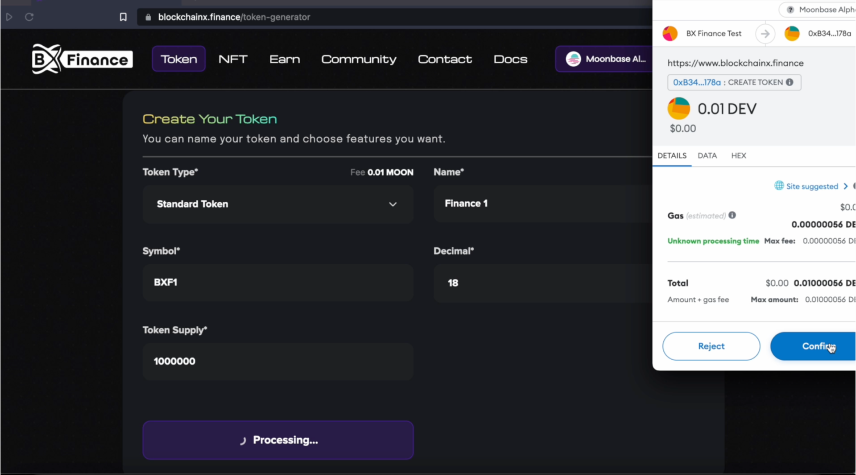856x475 pixels.
Task: Click the Symbol input field
Action: click(x=278, y=283)
